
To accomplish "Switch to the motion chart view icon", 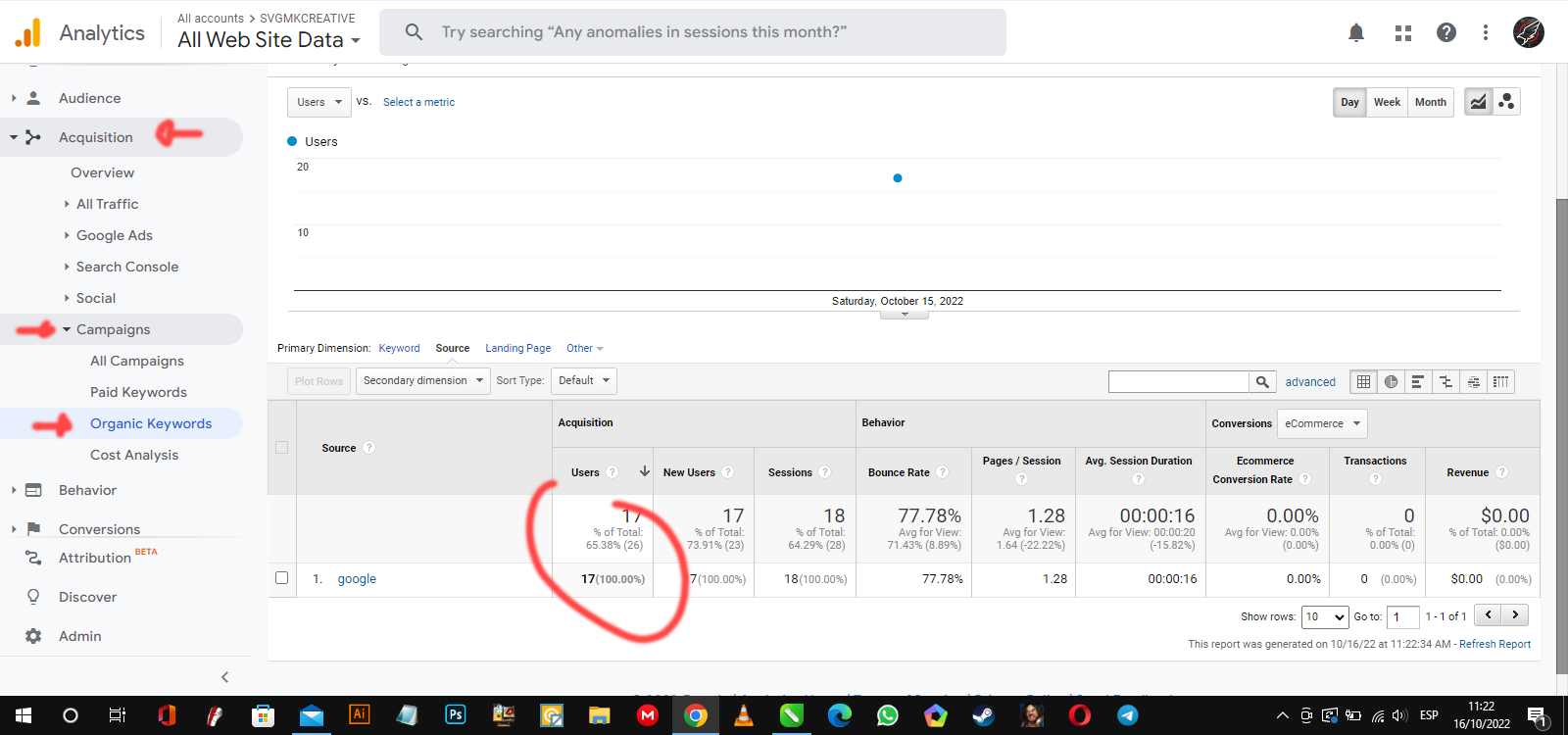I will [1506, 102].
